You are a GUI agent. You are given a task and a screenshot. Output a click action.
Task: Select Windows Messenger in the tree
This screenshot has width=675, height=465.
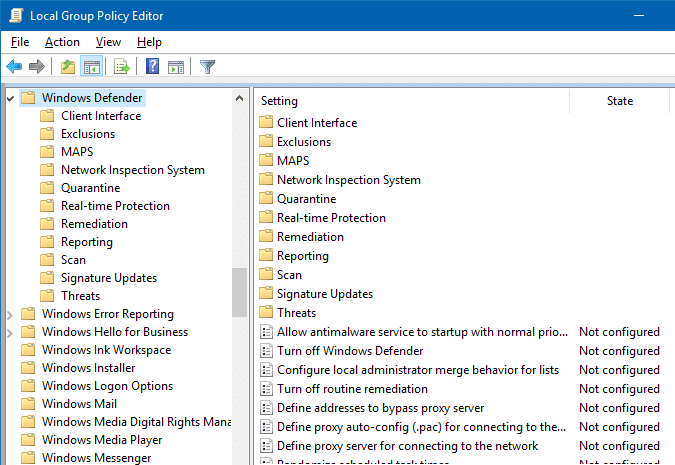tap(96, 458)
